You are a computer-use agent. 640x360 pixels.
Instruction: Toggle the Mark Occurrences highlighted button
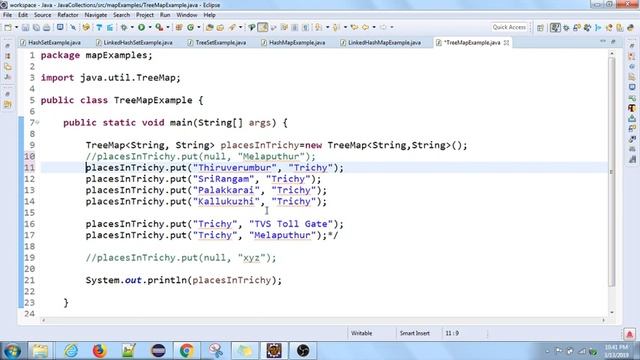[x=262, y=27]
